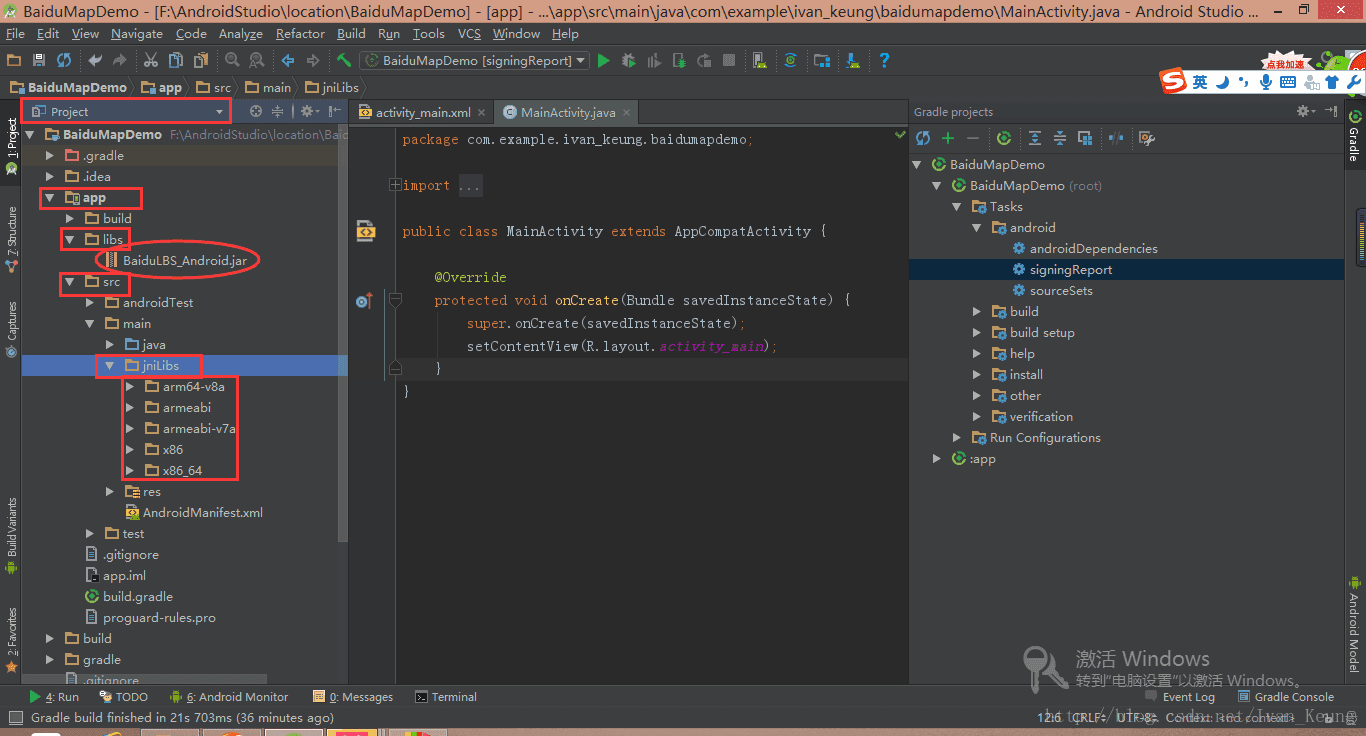Open Gradle Settings wrench icon
Viewport: 1366px width, 736px height.
coord(1147,138)
